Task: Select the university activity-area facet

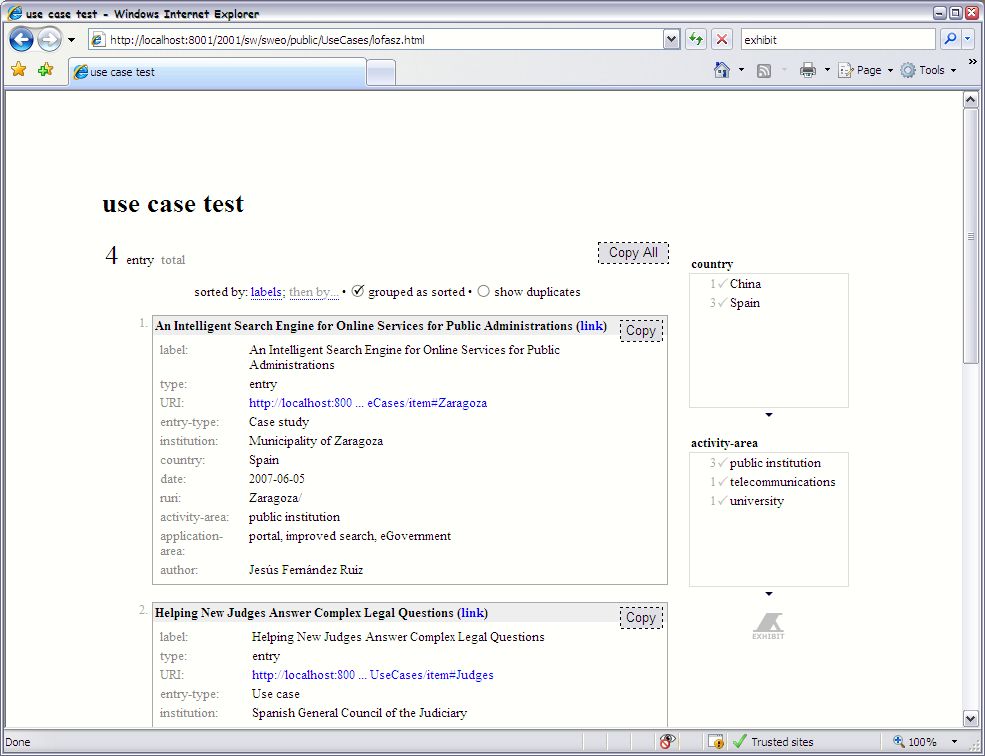Action: [x=756, y=501]
